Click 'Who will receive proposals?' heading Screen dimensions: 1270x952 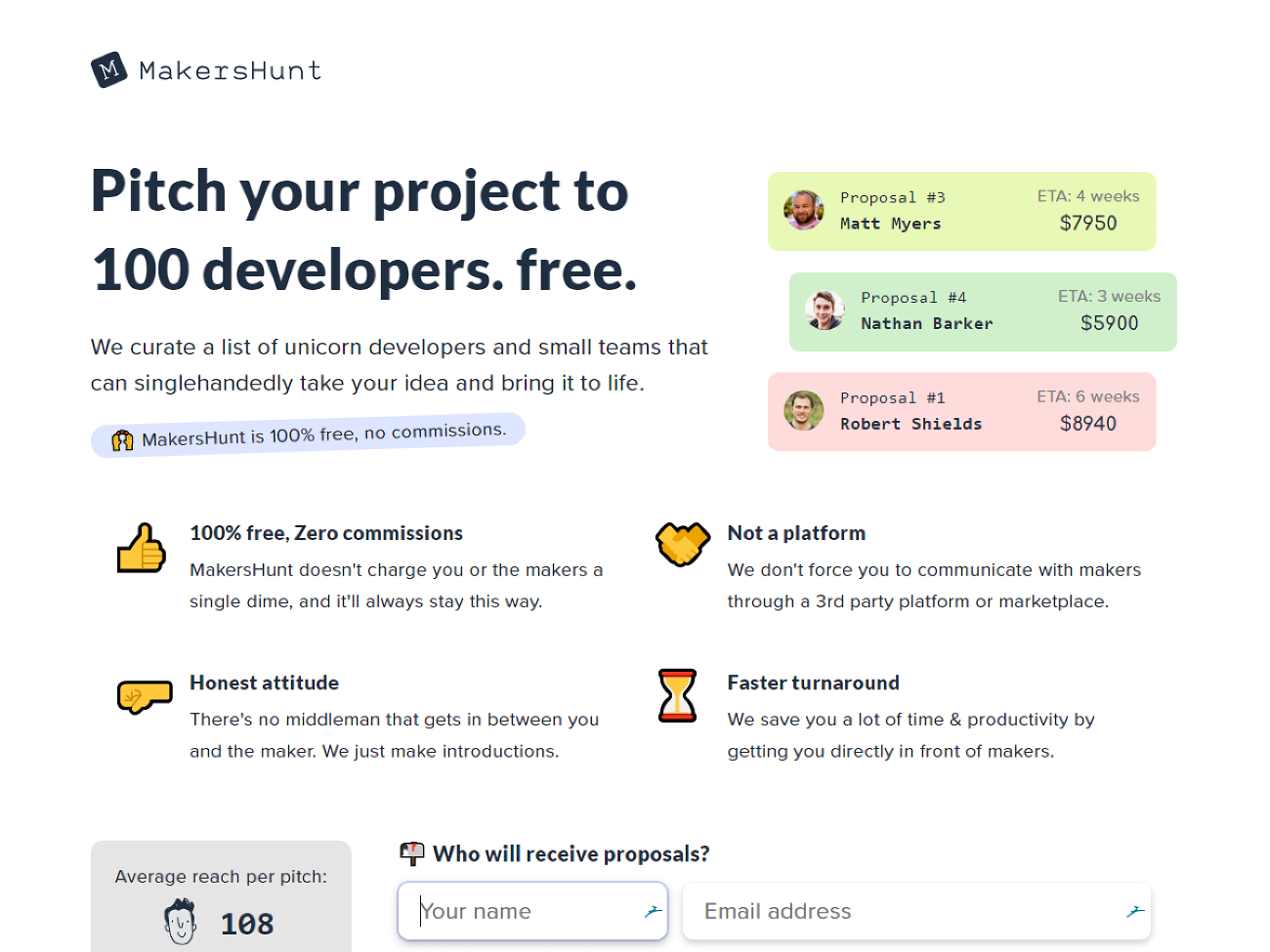point(571,854)
